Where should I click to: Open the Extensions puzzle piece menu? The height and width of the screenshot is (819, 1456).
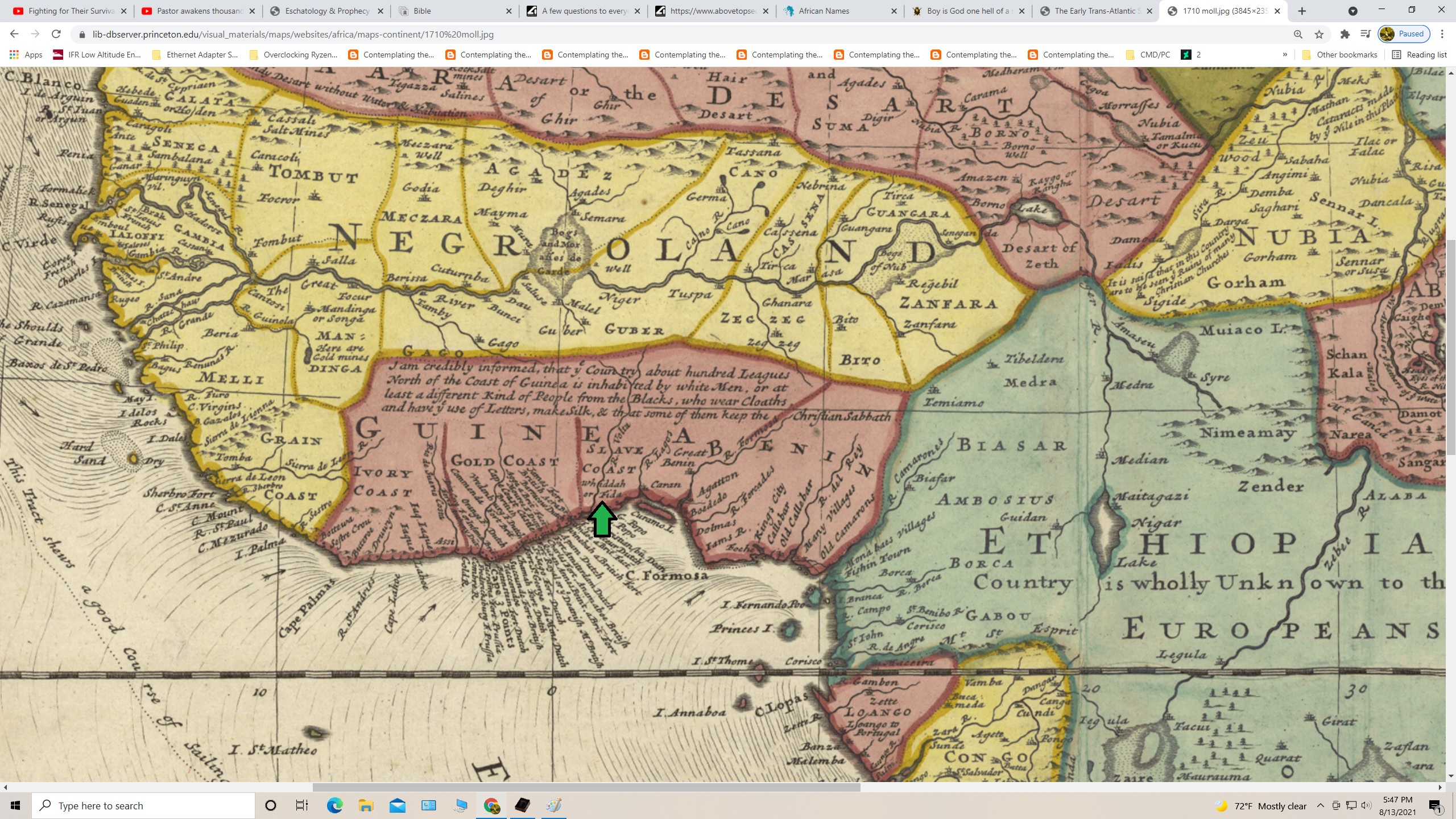tap(1345, 34)
